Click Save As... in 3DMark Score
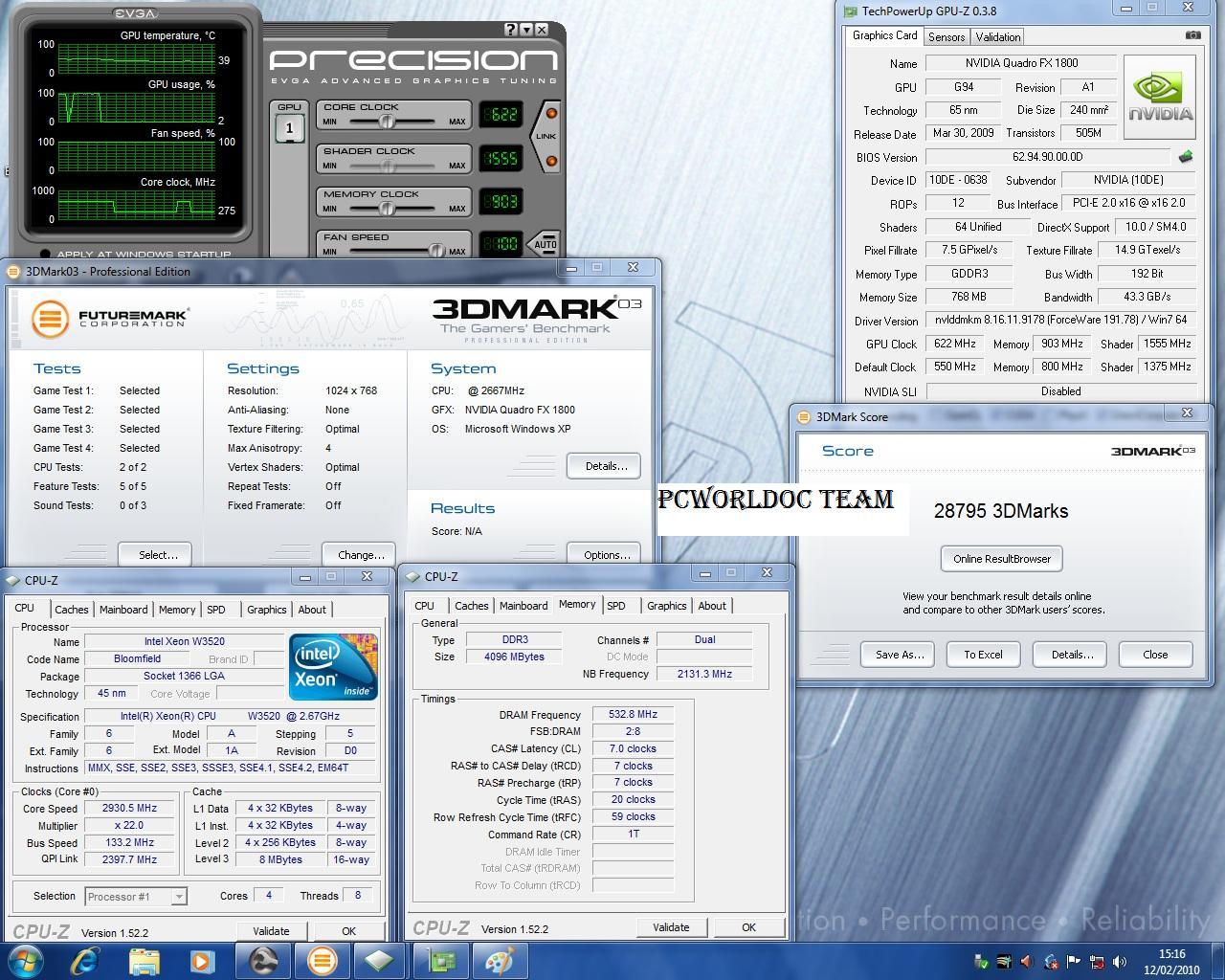Screen dimensions: 1225x980 (x=900, y=655)
